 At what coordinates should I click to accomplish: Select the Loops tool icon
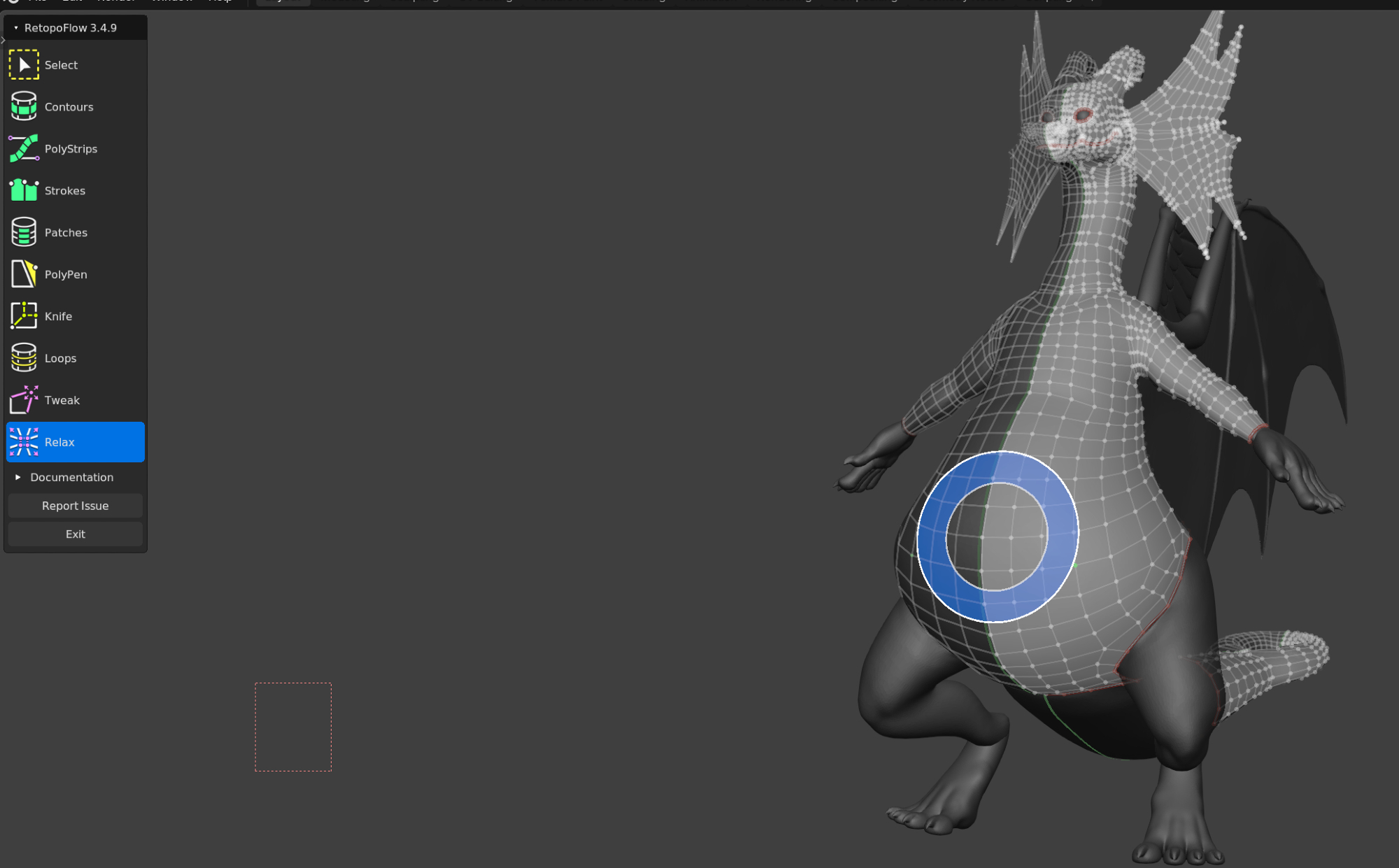click(x=24, y=358)
